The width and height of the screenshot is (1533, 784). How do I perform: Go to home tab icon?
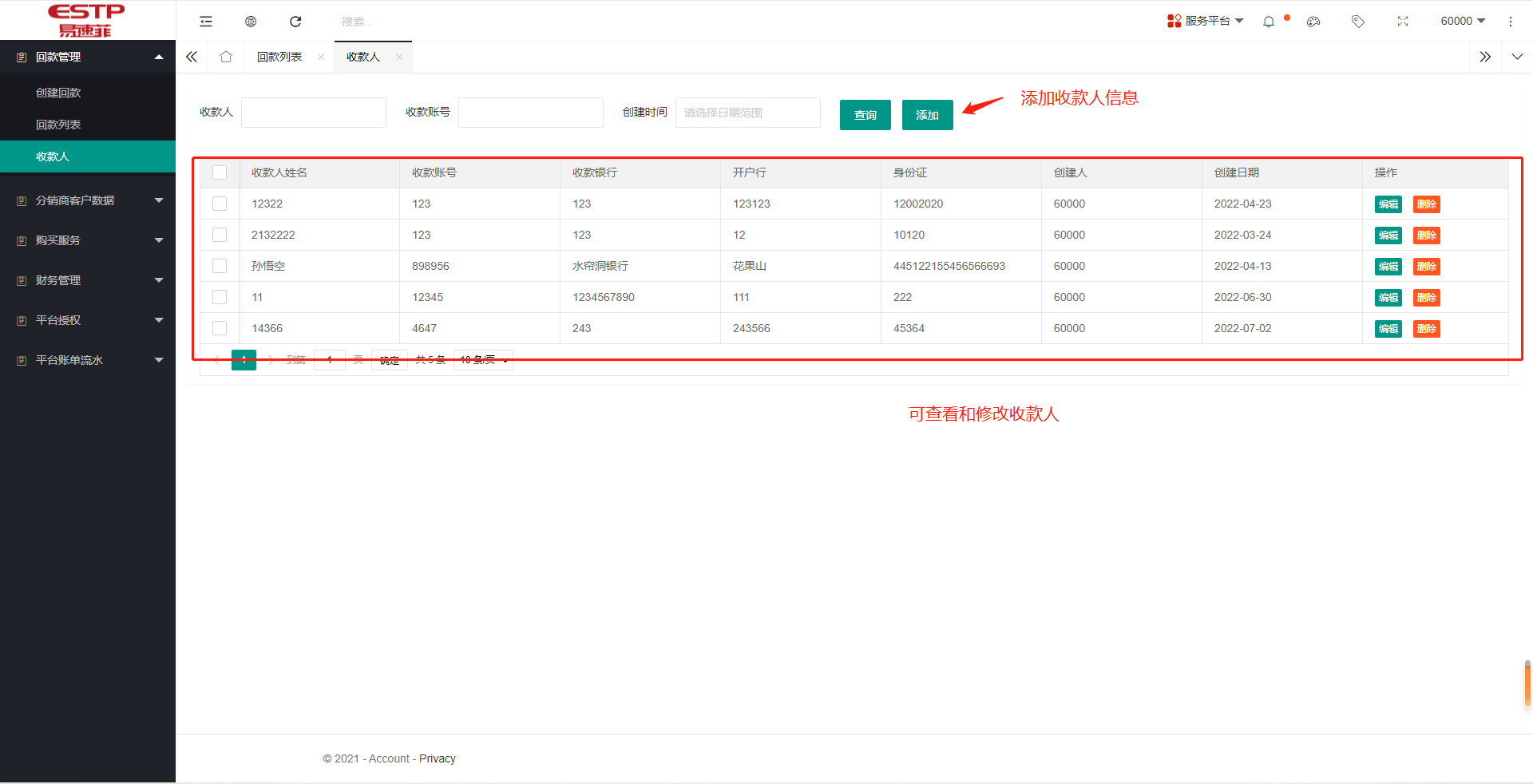pyautogui.click(x=226, y=57)
